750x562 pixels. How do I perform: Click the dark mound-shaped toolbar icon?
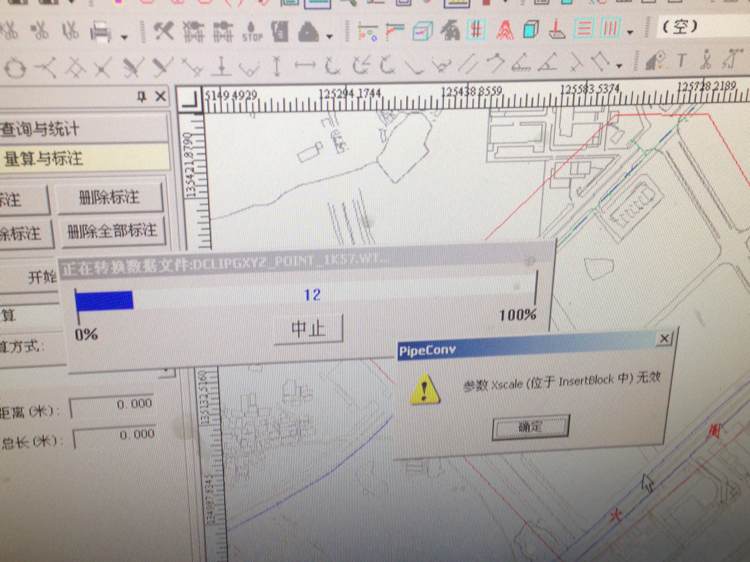pos(309,32)
